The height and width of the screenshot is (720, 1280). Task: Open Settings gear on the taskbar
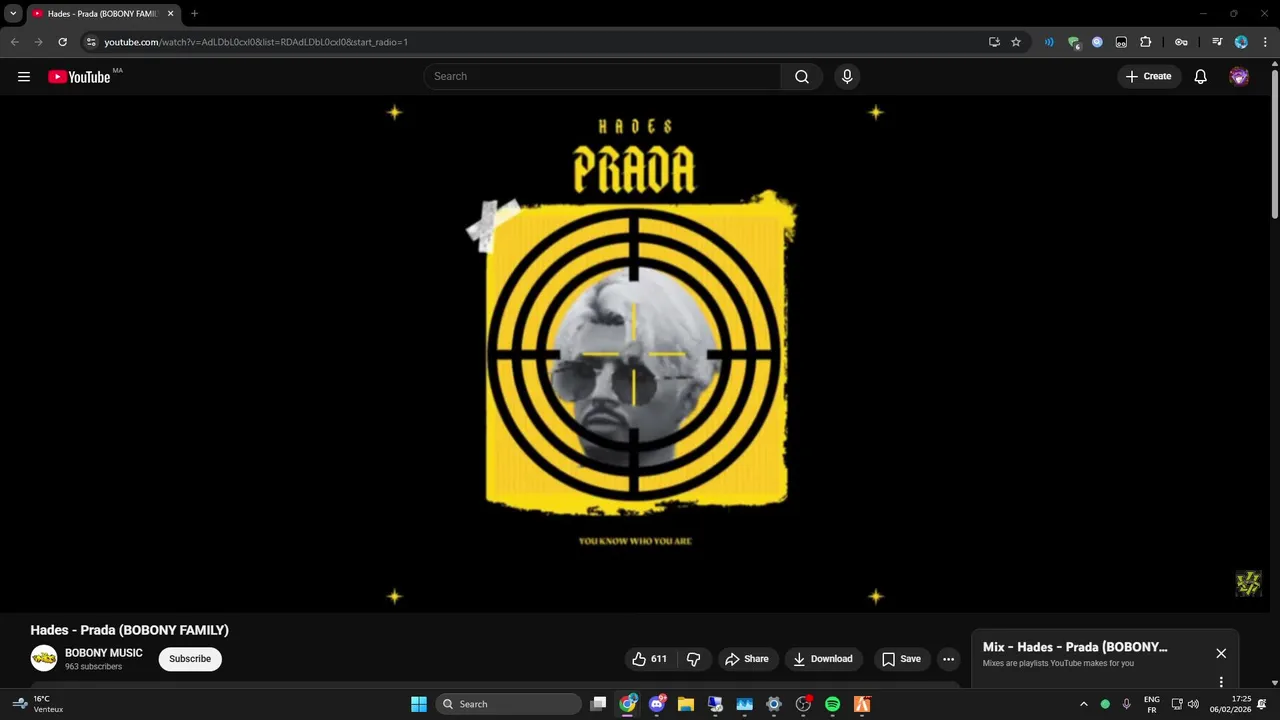[x=774, y=704]
